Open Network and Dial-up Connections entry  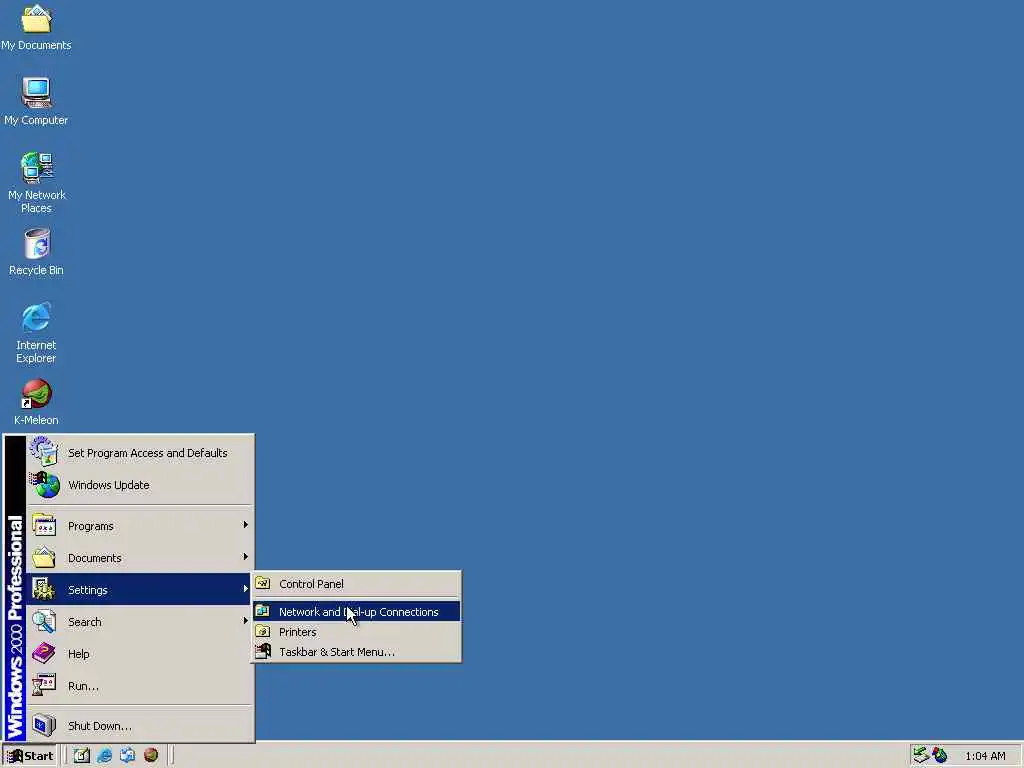tap(357, 611)
